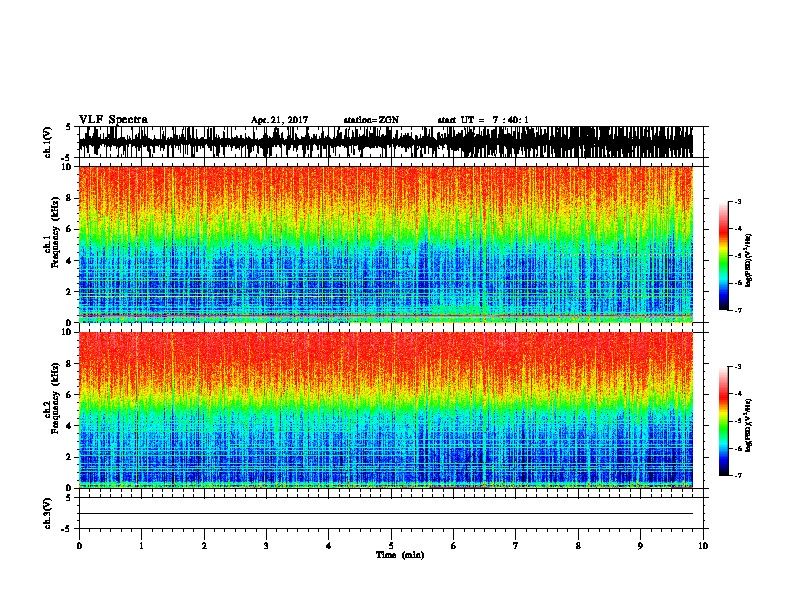
Task: Click ch.2 frequency axis tick '4'
Action: 70,426
